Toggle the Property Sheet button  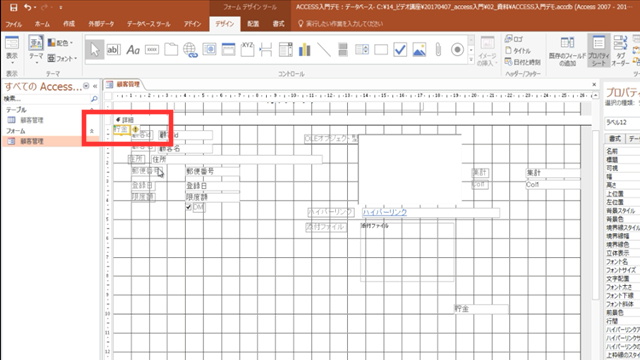coord(598,50)
